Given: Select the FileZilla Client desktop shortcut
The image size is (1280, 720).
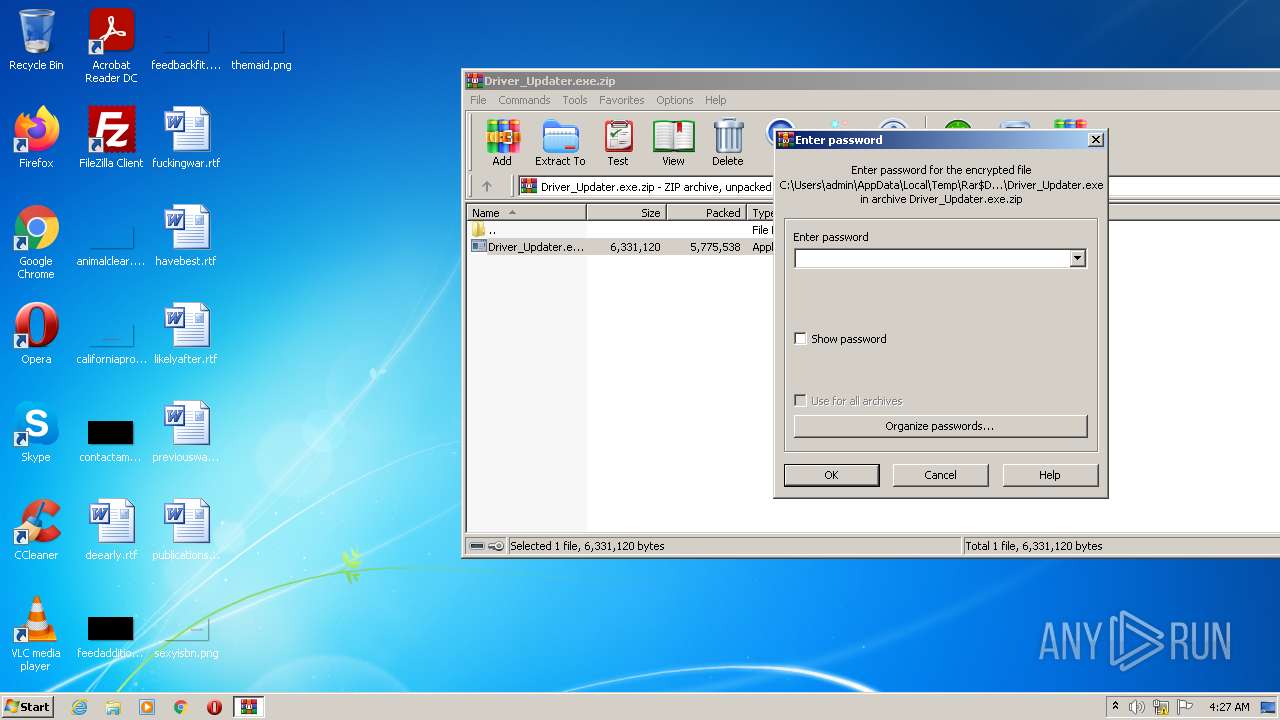Looking at the screenshot, I should pos(111,137).
